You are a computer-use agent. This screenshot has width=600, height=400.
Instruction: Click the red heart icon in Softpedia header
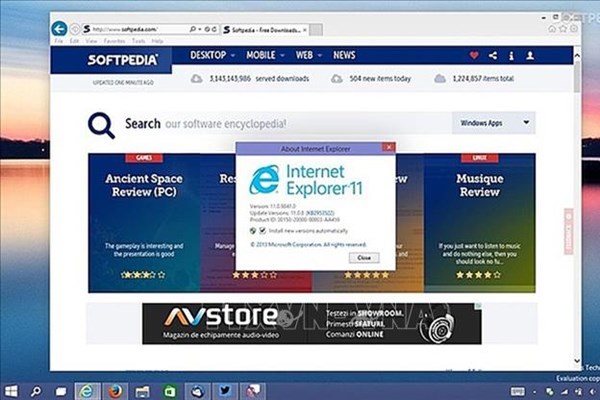tap(474, 56)
